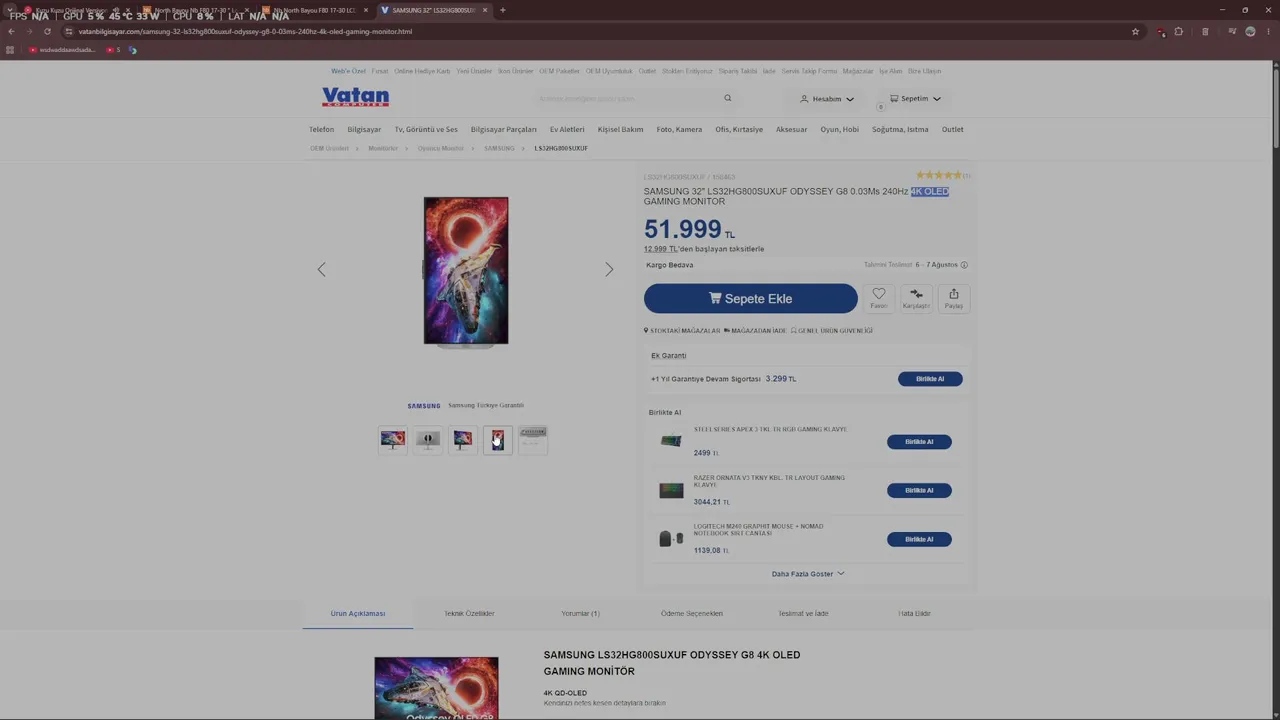The image size is (1280, 720).
Task: Click the five-star product rating
Action: 938,175
